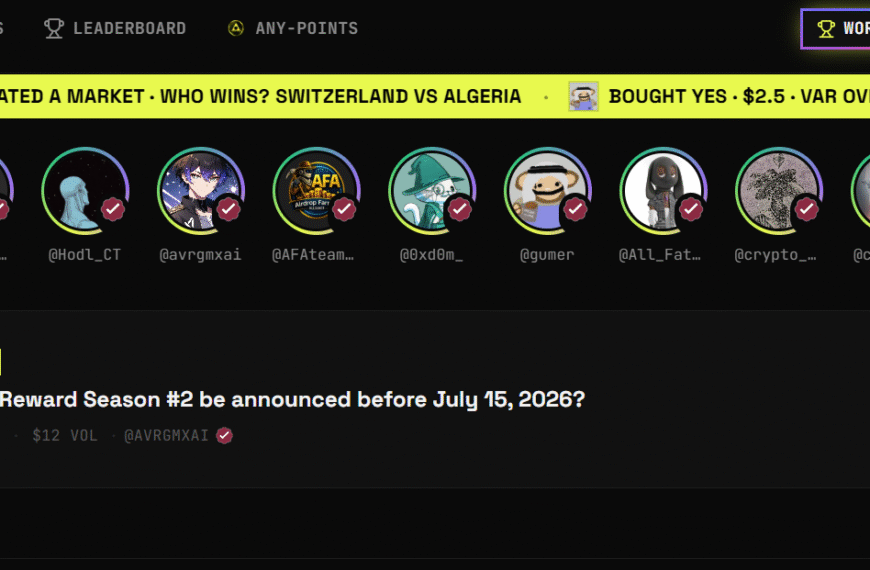Open the purple-bordered WOR button

836,29
